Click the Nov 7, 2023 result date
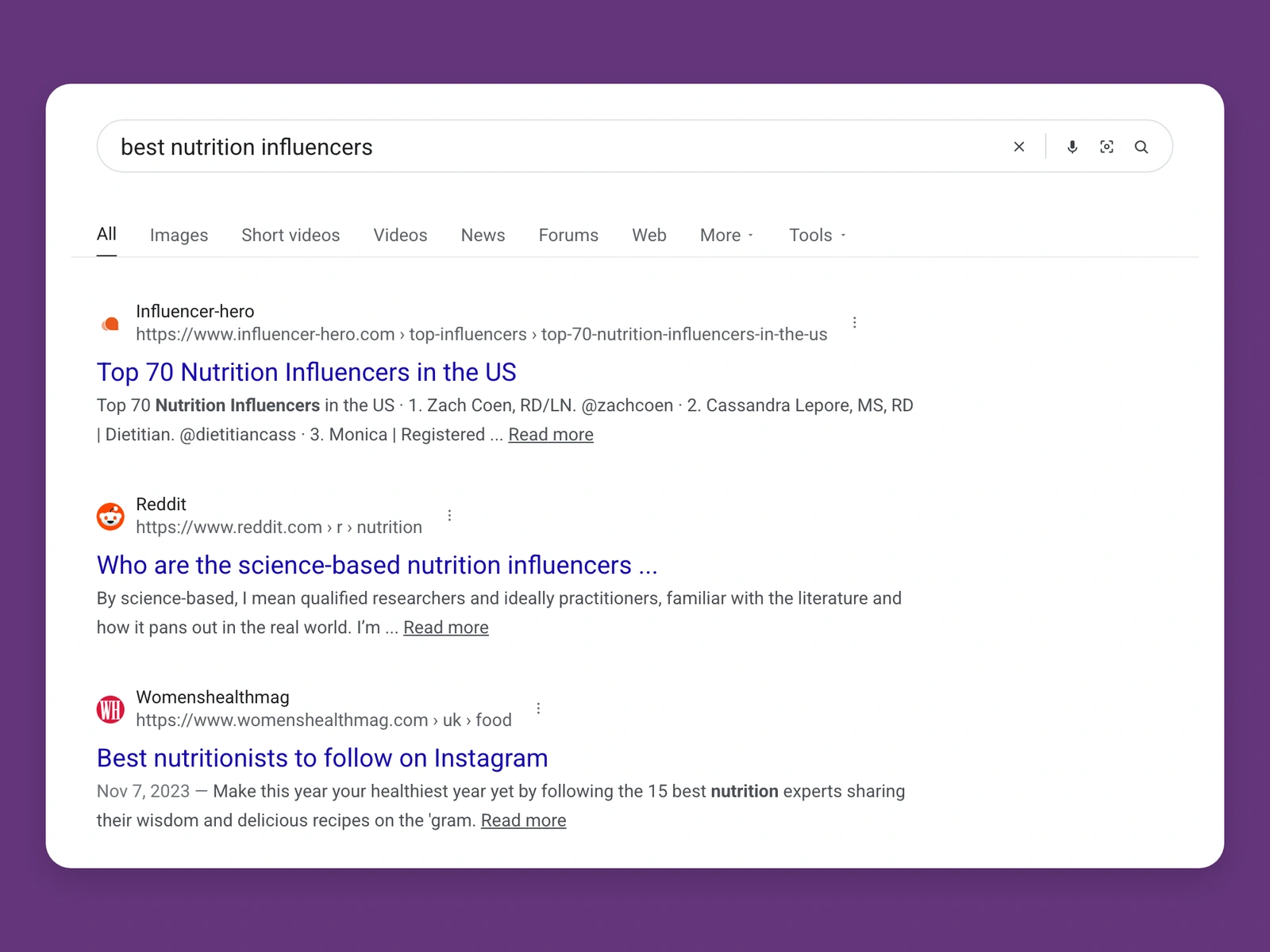1270x952 pixels. click(x=143, y=791)
